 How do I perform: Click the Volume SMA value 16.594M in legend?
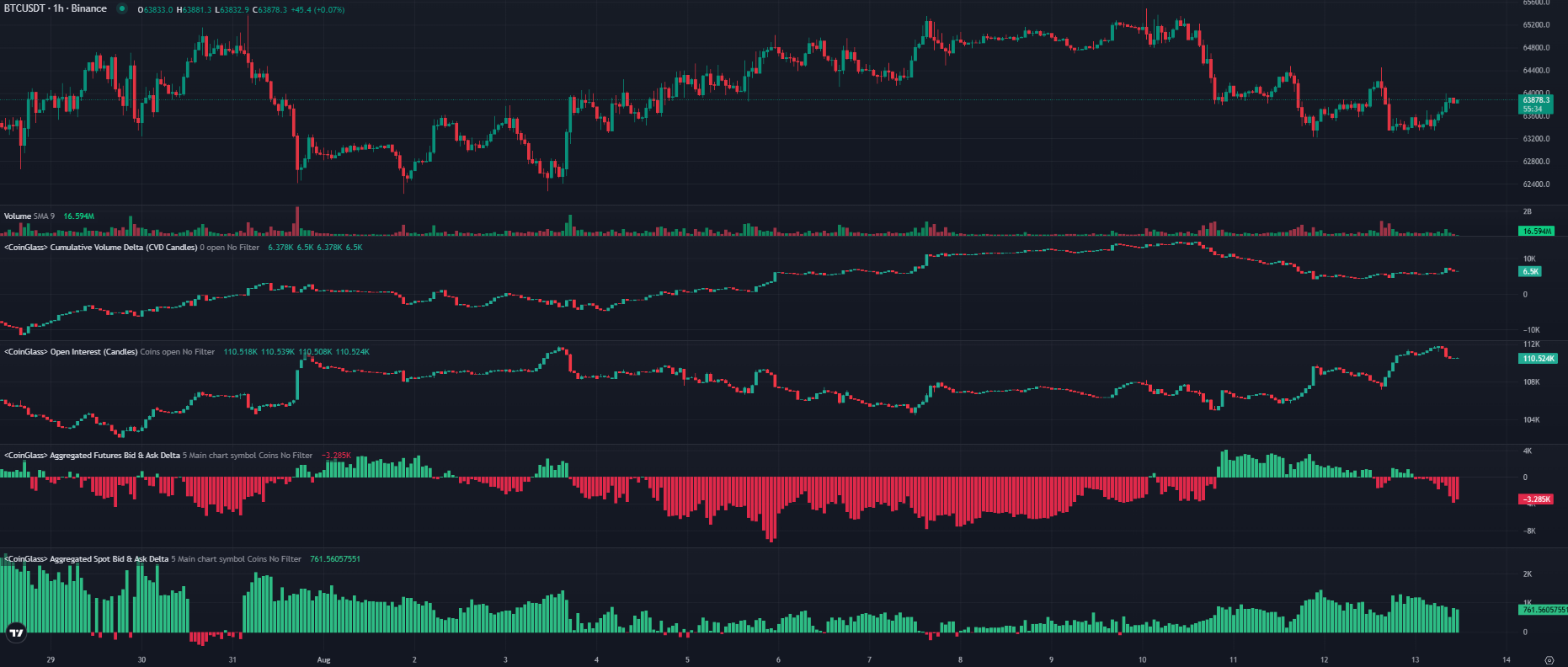tap(79, 216)
